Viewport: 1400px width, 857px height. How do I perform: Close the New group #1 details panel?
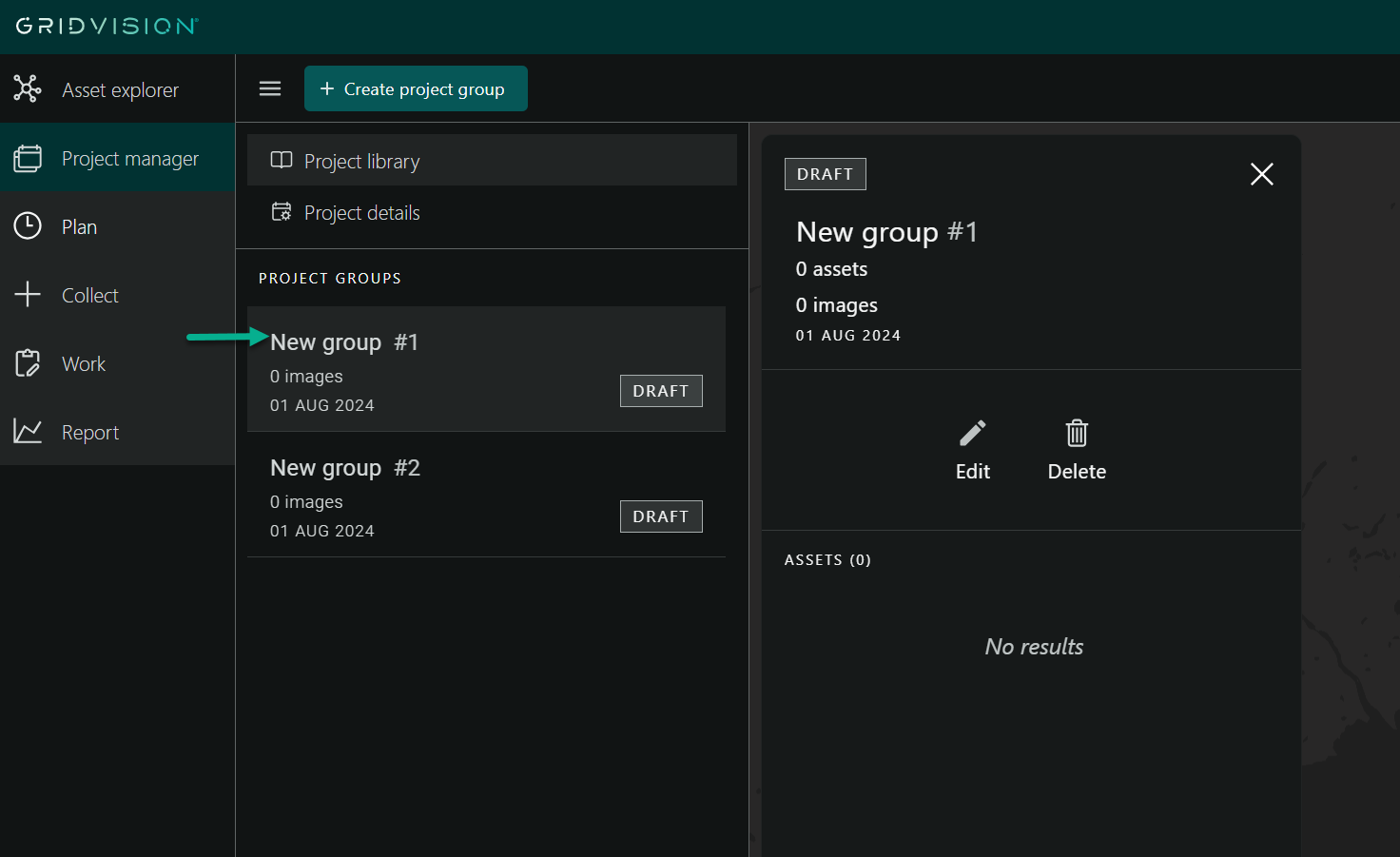click(1261, 174)
